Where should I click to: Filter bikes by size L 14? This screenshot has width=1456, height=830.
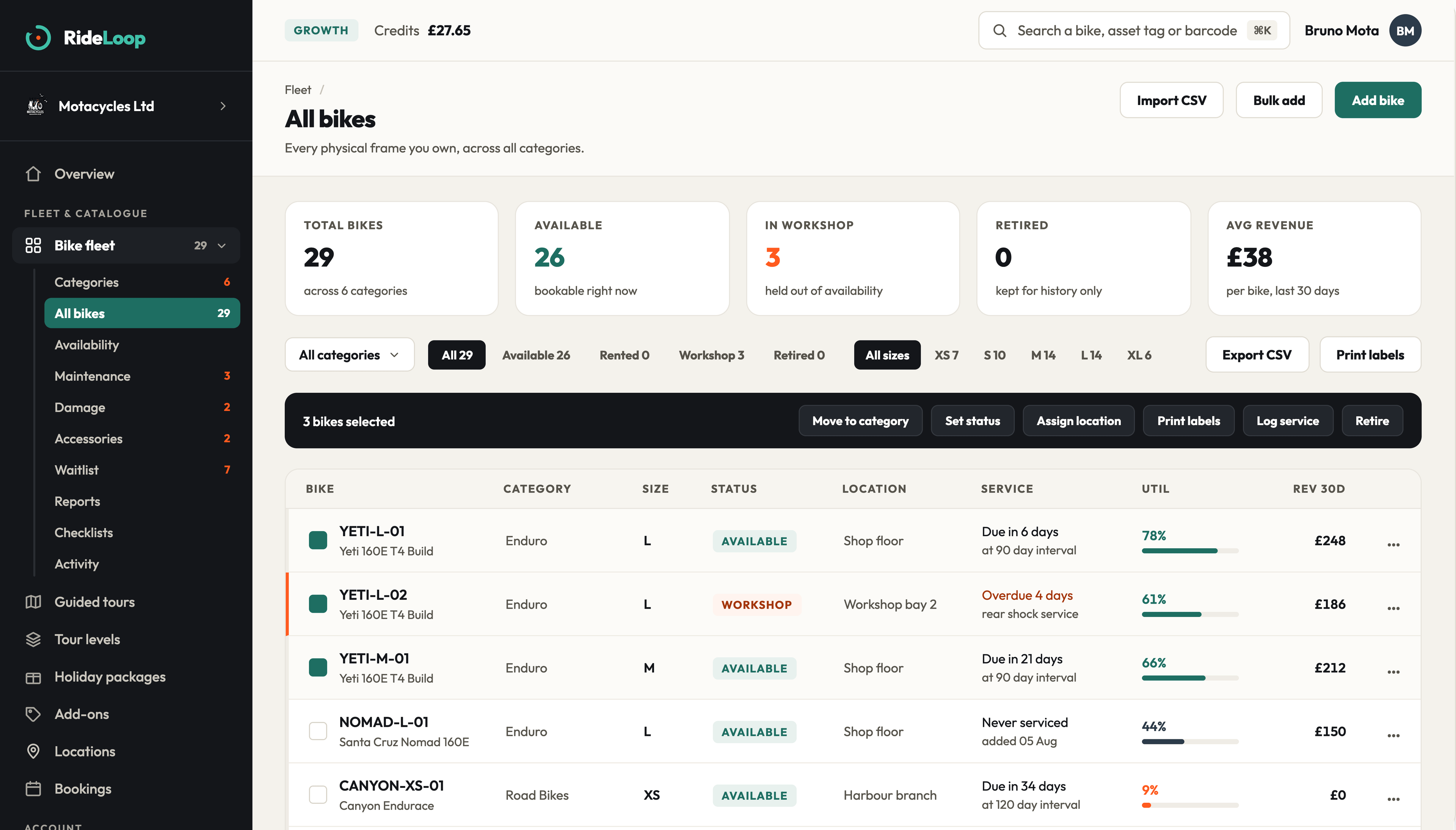1091,355
